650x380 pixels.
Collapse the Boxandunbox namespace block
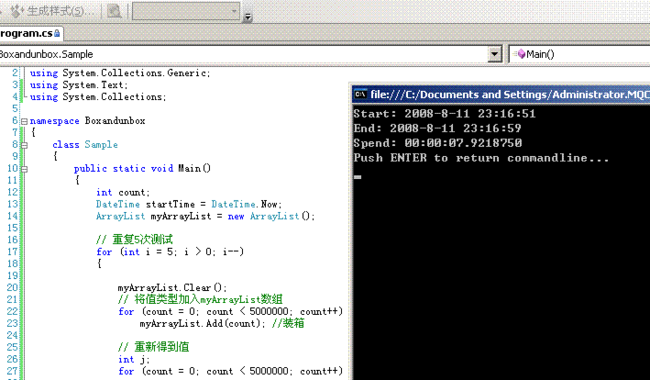(24, 121)
